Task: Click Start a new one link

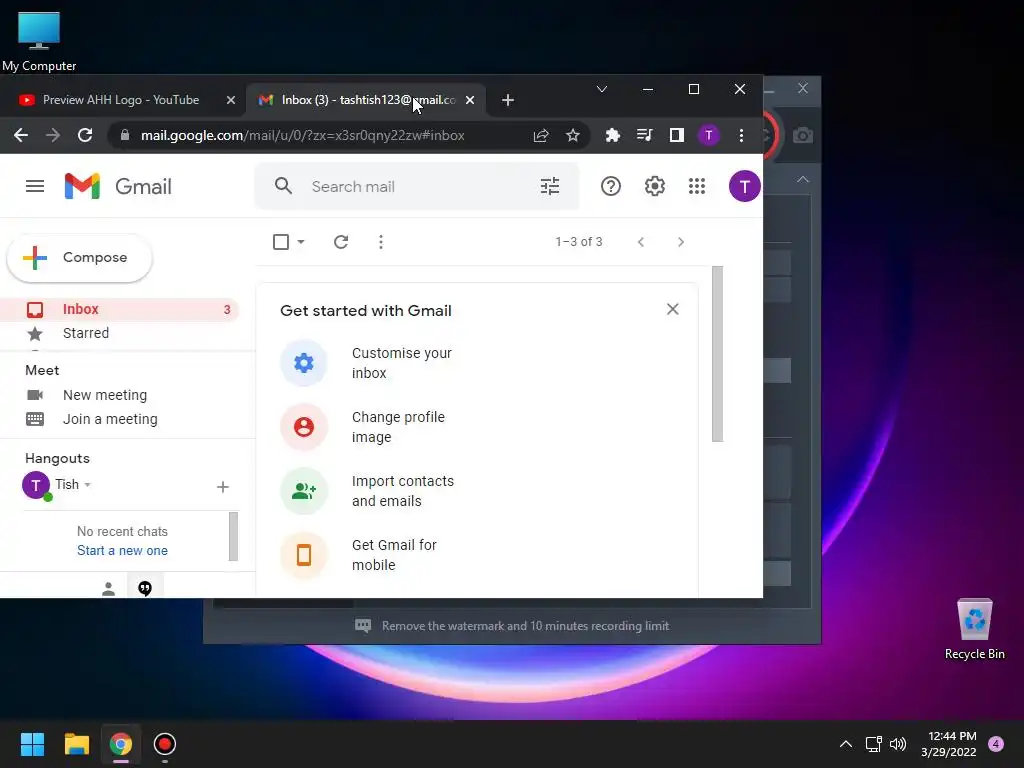Action: pyautogui.click(x=122, y=551)
